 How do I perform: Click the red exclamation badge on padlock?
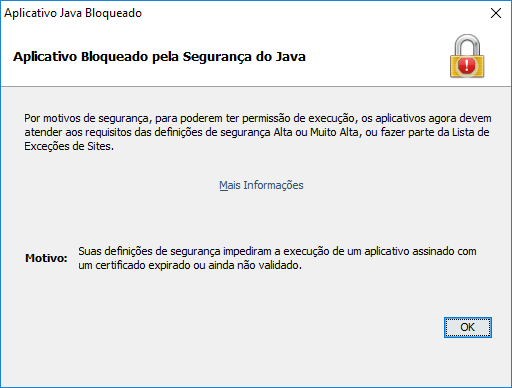tap(467, 65)
